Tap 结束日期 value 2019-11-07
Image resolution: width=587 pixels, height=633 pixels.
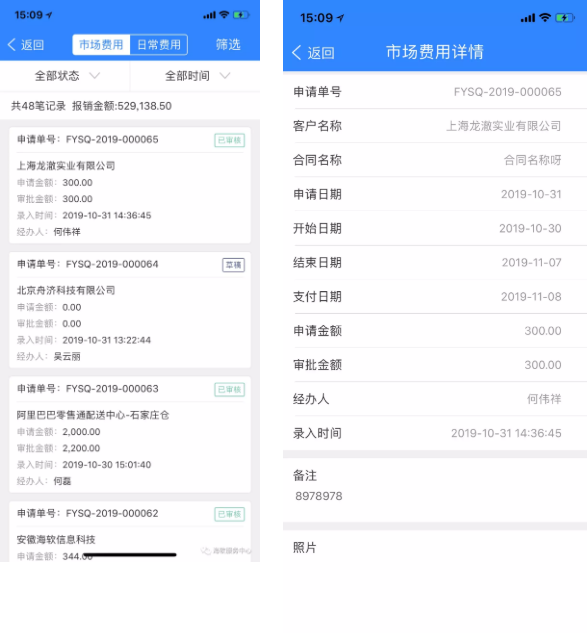click(x=532, y=262)
